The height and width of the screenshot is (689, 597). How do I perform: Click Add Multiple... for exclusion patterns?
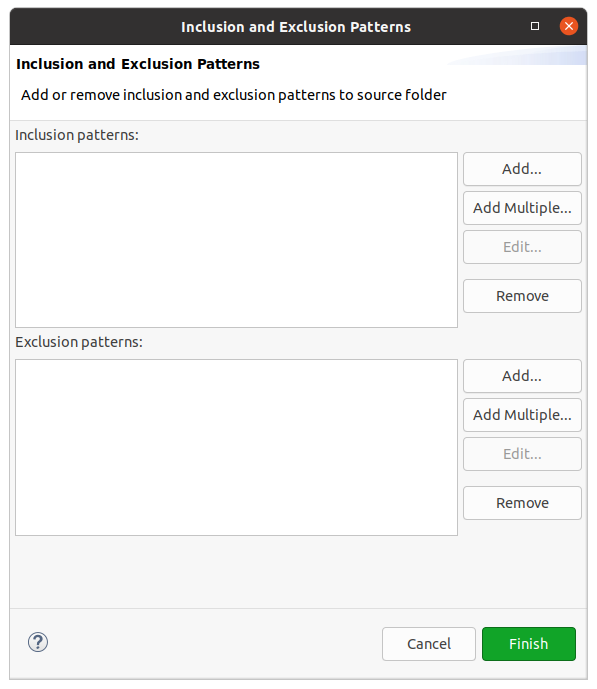click(522, 415)
